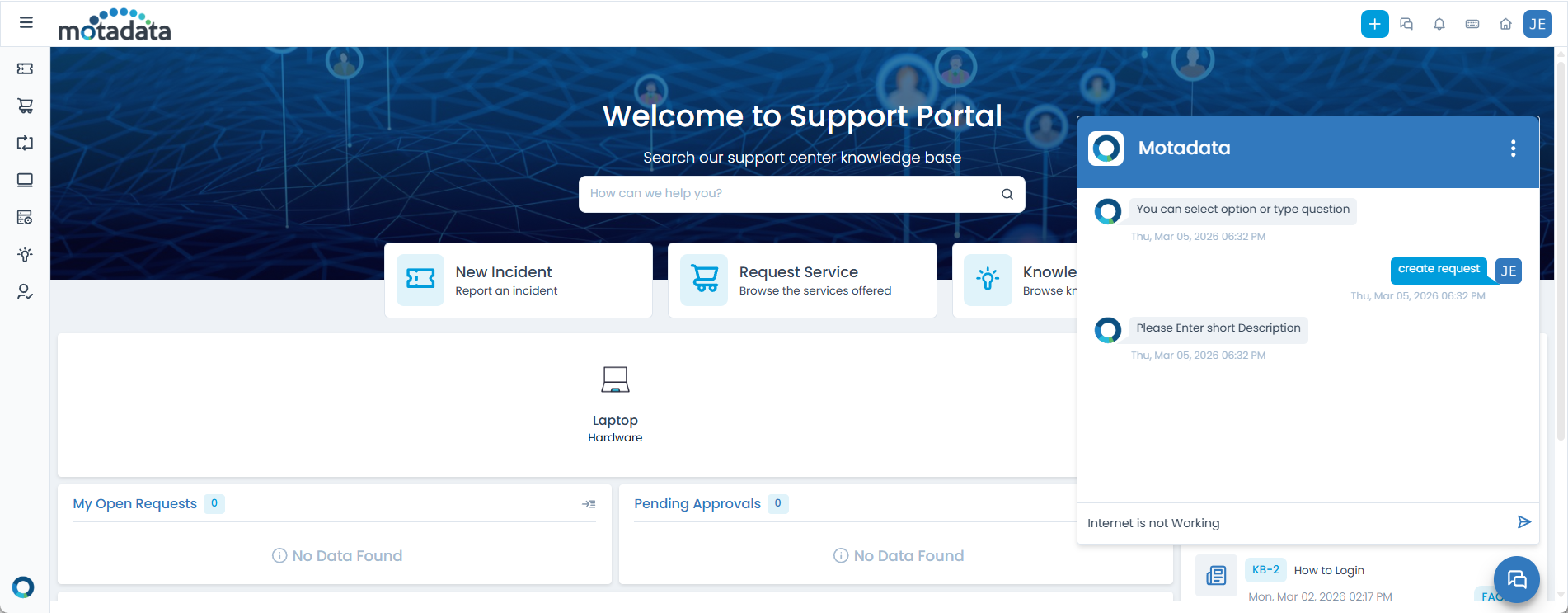Open the shopping cart sidebar icon

26,106
